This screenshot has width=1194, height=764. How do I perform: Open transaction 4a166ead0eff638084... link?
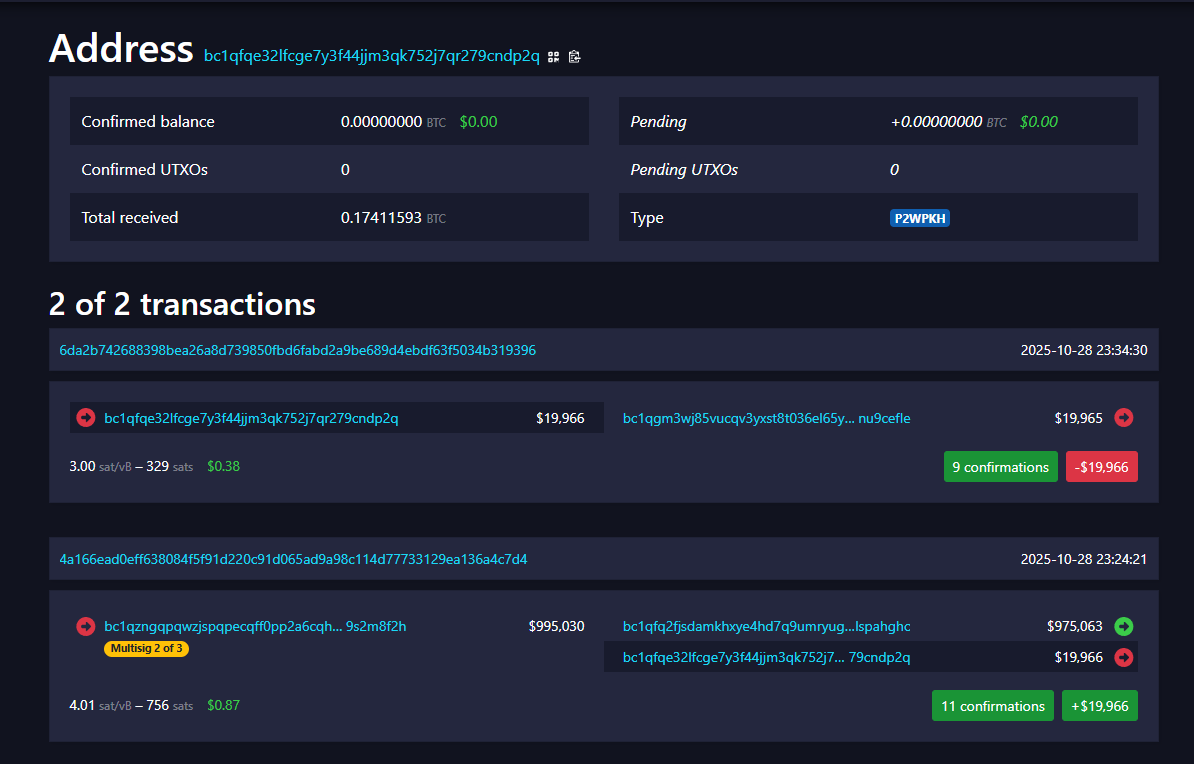pyautogui.click(x=293, y=559)
